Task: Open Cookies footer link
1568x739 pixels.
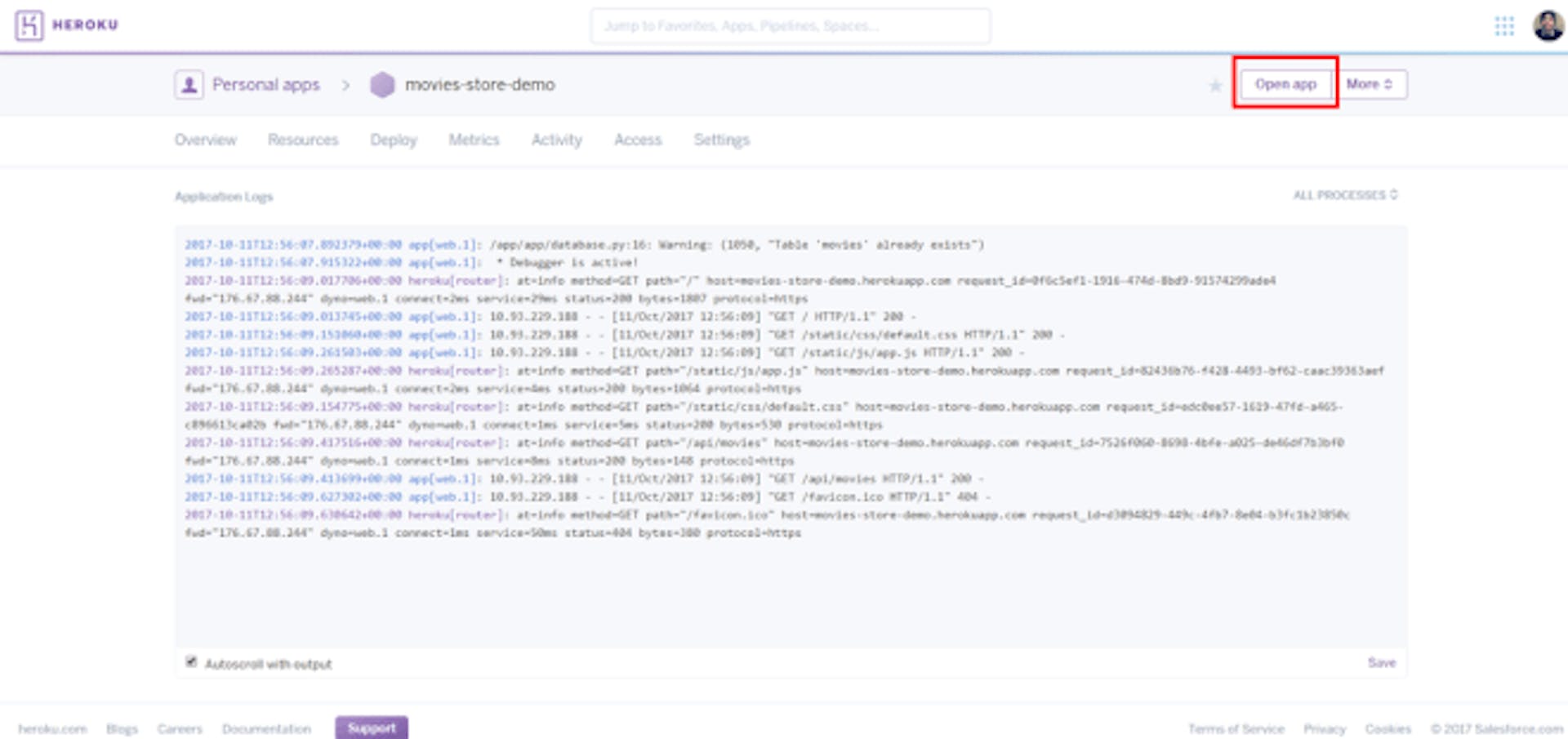Action: 1388,728
